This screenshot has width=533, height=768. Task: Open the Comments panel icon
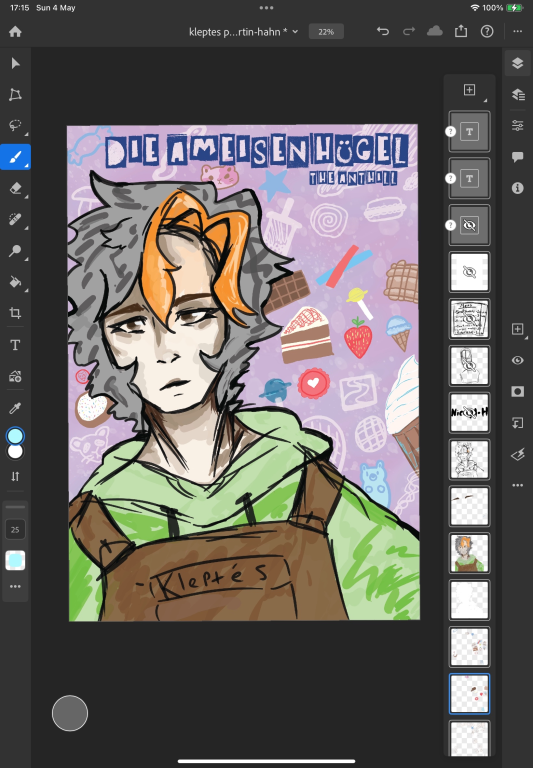click(517, 157)
